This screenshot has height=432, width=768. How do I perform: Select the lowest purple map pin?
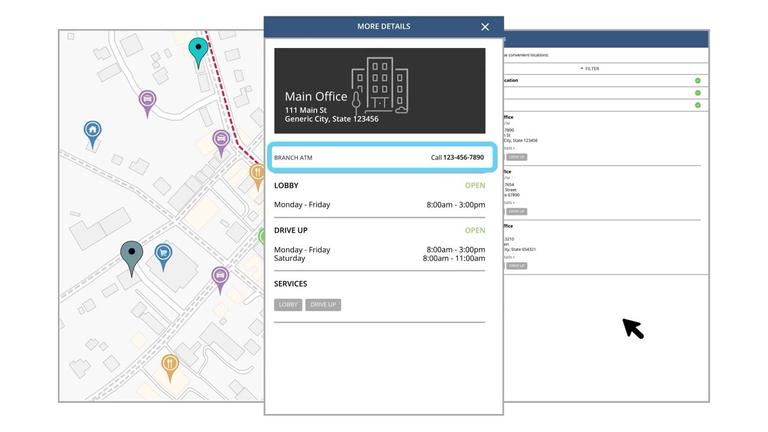click(220, 276)
